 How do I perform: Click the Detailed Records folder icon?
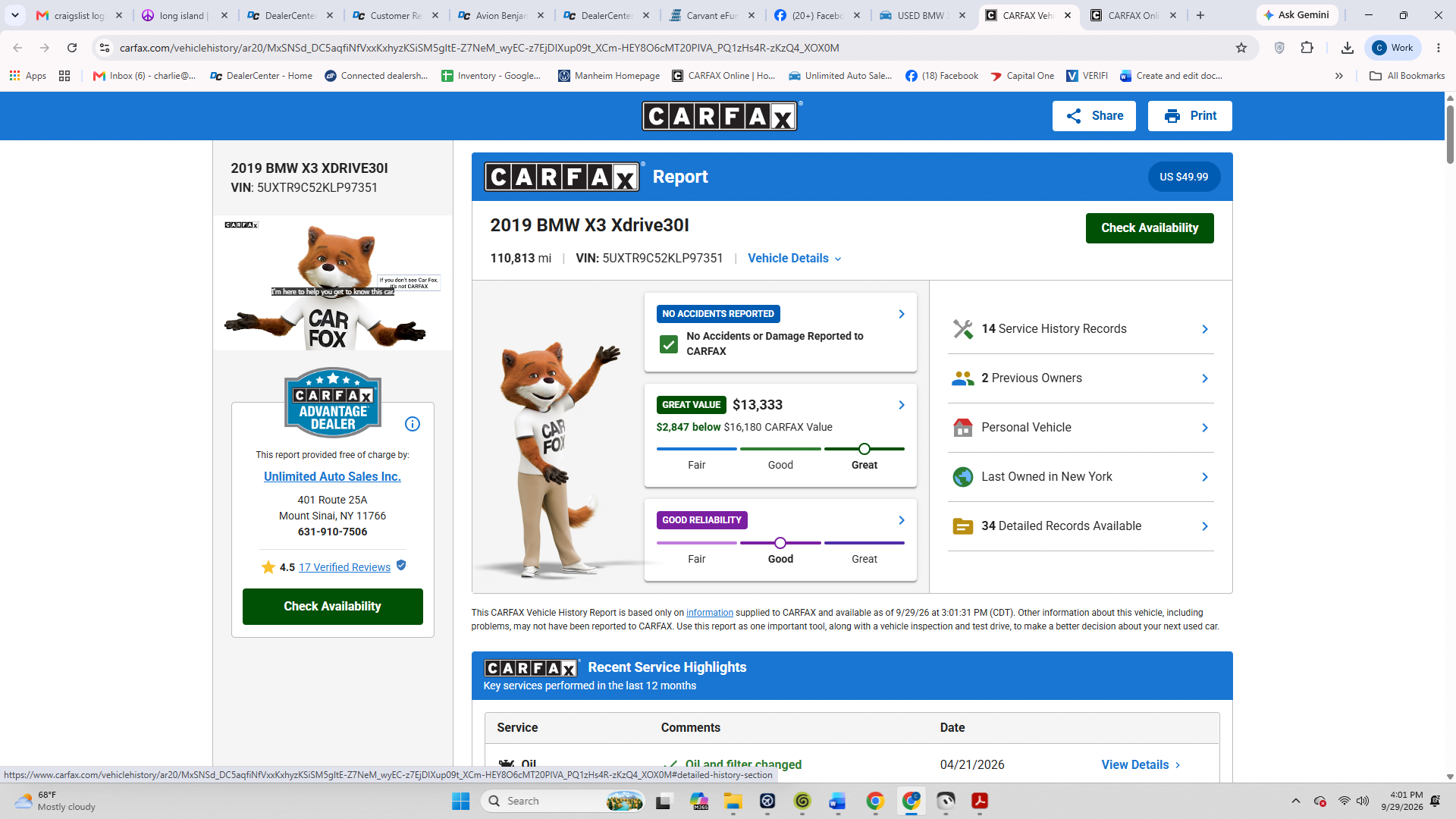tap(962, 526)
